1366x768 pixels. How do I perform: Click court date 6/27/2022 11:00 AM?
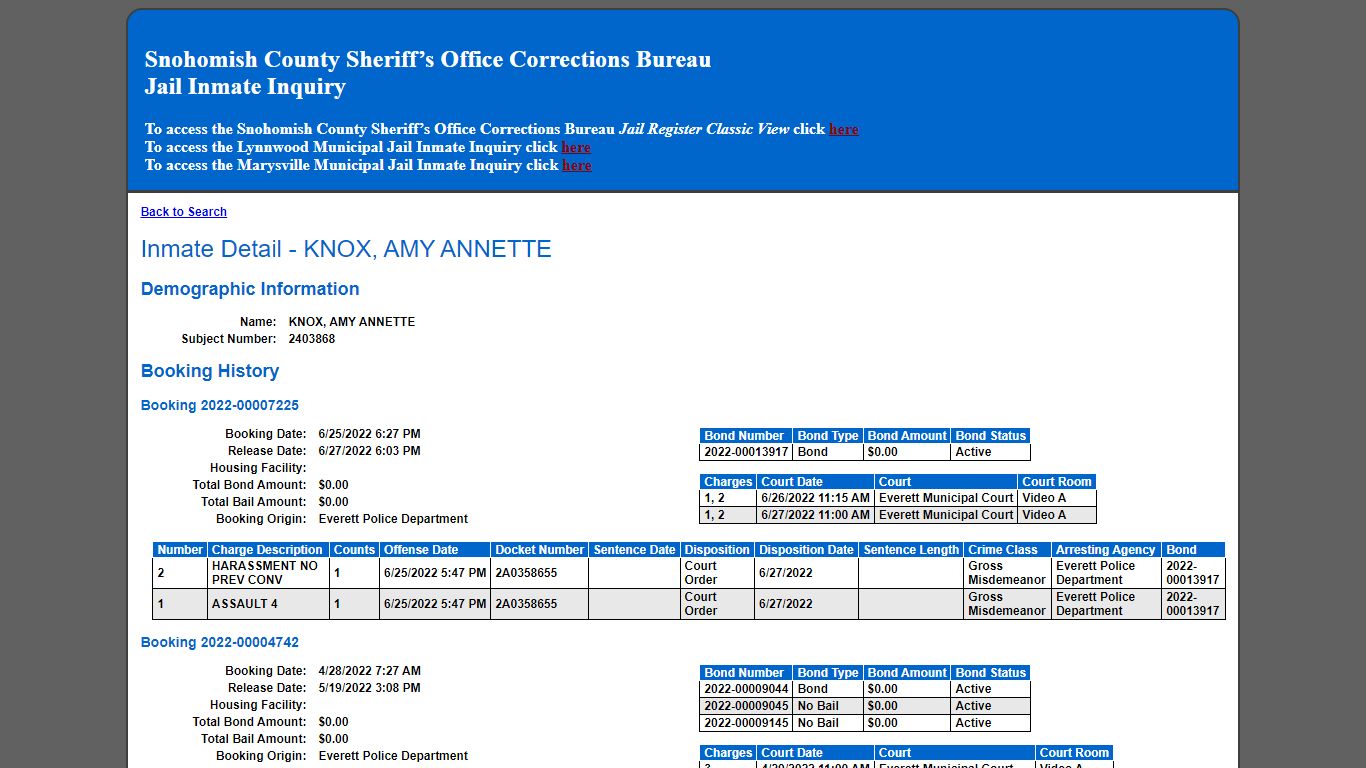click(815, 515)
